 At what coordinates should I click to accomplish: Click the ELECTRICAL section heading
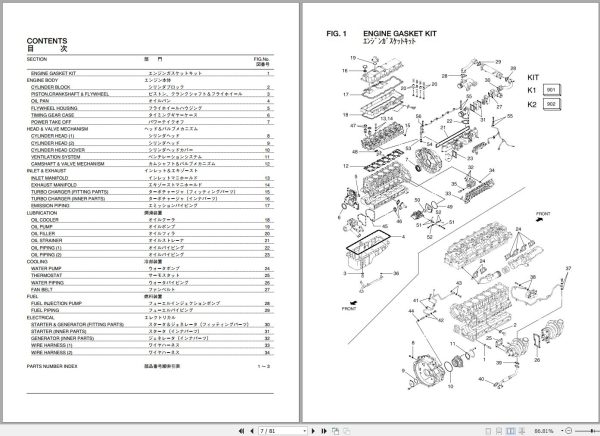tap(41, 318)
